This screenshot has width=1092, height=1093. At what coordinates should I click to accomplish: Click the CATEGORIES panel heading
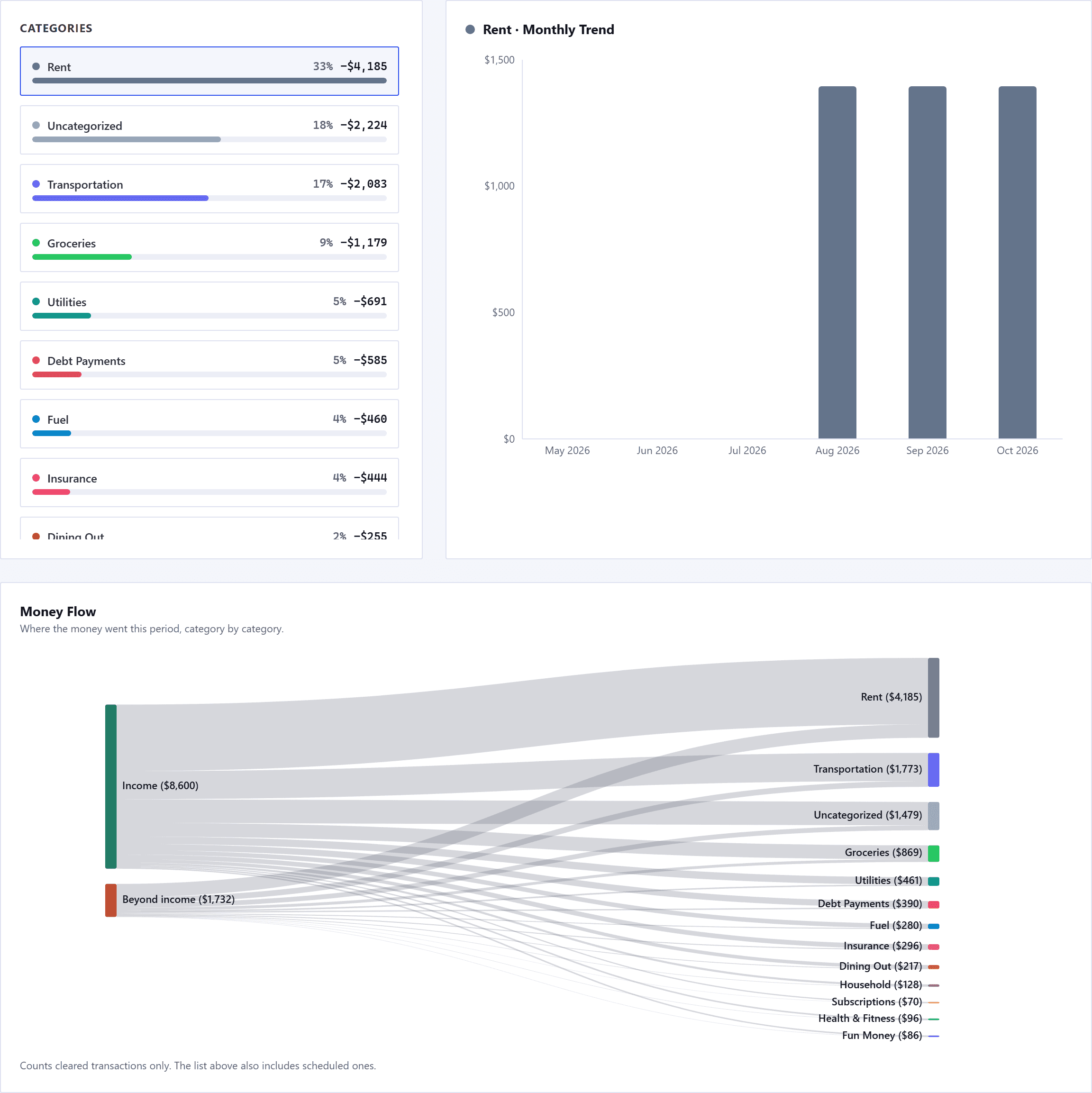[56, 28]
